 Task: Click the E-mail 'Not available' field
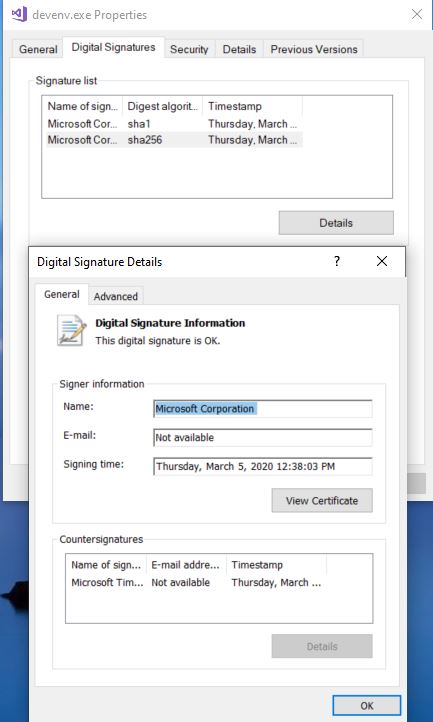[263, 437]
